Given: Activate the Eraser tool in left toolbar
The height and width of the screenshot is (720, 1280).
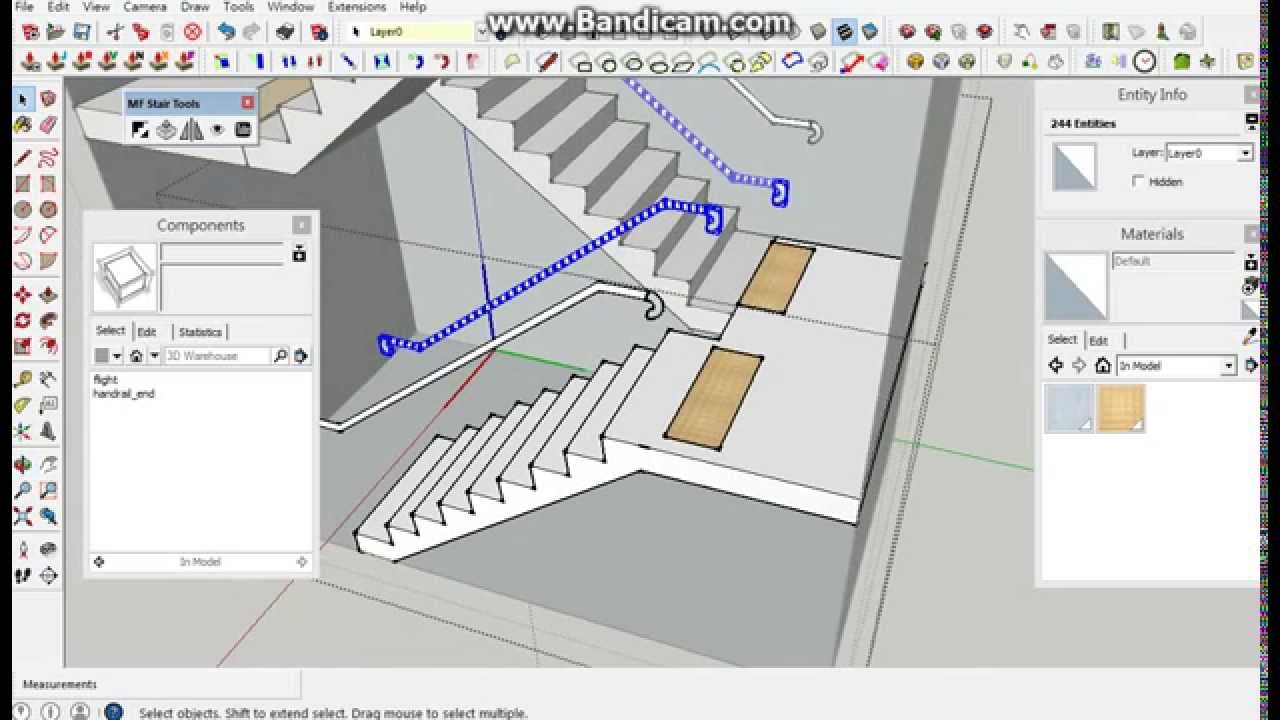Looking at the screenshot, I should [x=48, y=126].
